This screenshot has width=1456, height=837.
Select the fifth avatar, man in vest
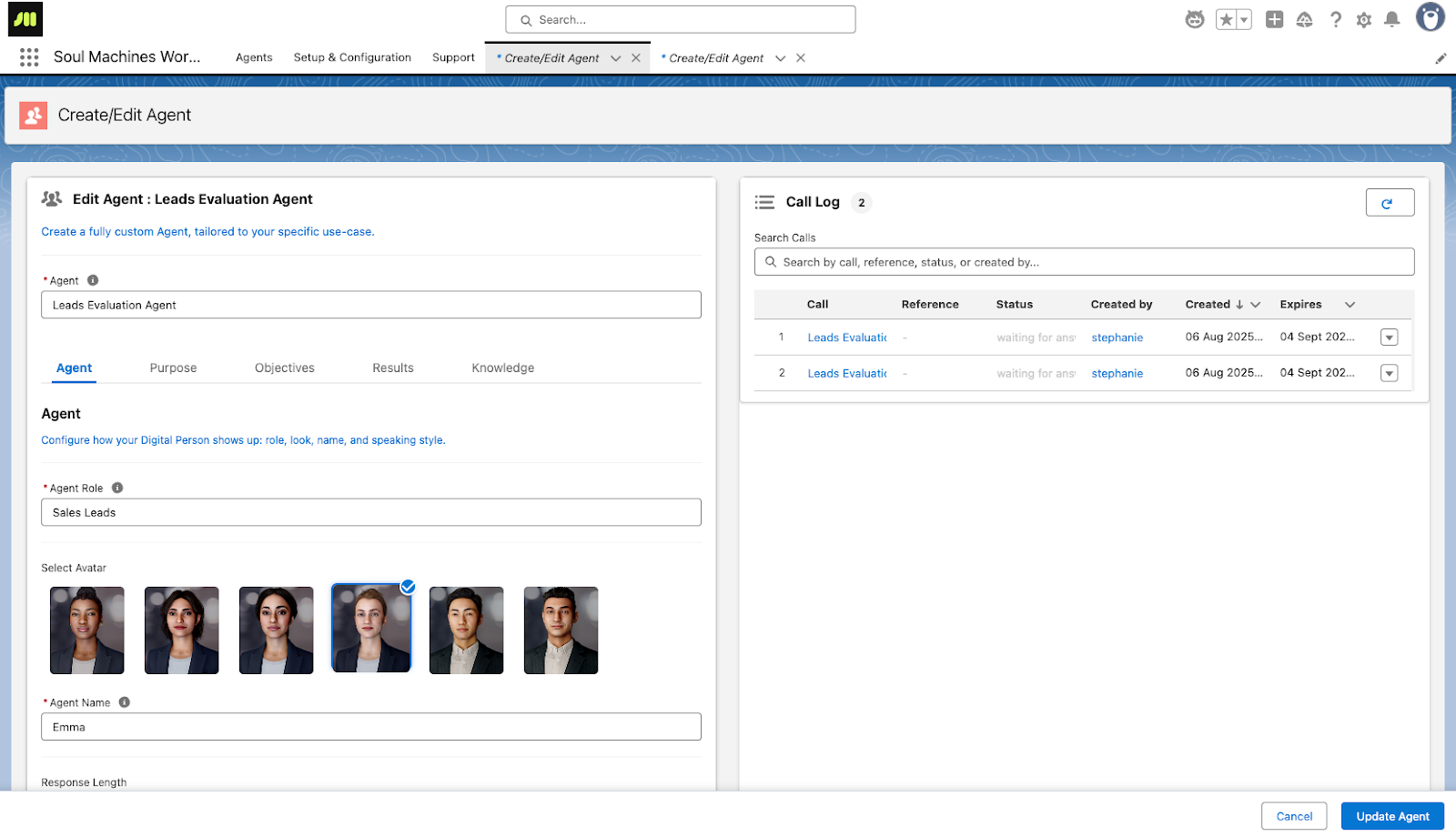click(x=466, y=630)
